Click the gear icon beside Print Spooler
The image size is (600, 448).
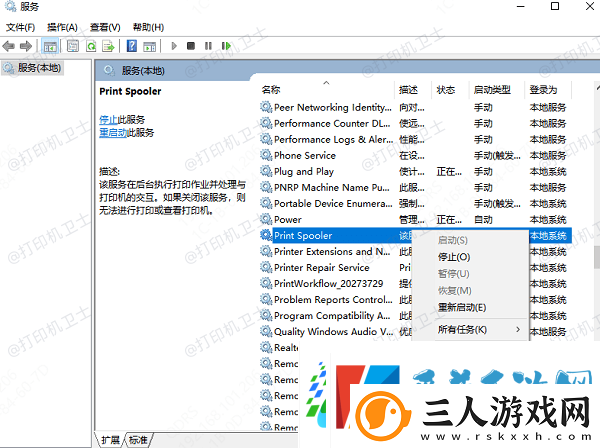266,235
